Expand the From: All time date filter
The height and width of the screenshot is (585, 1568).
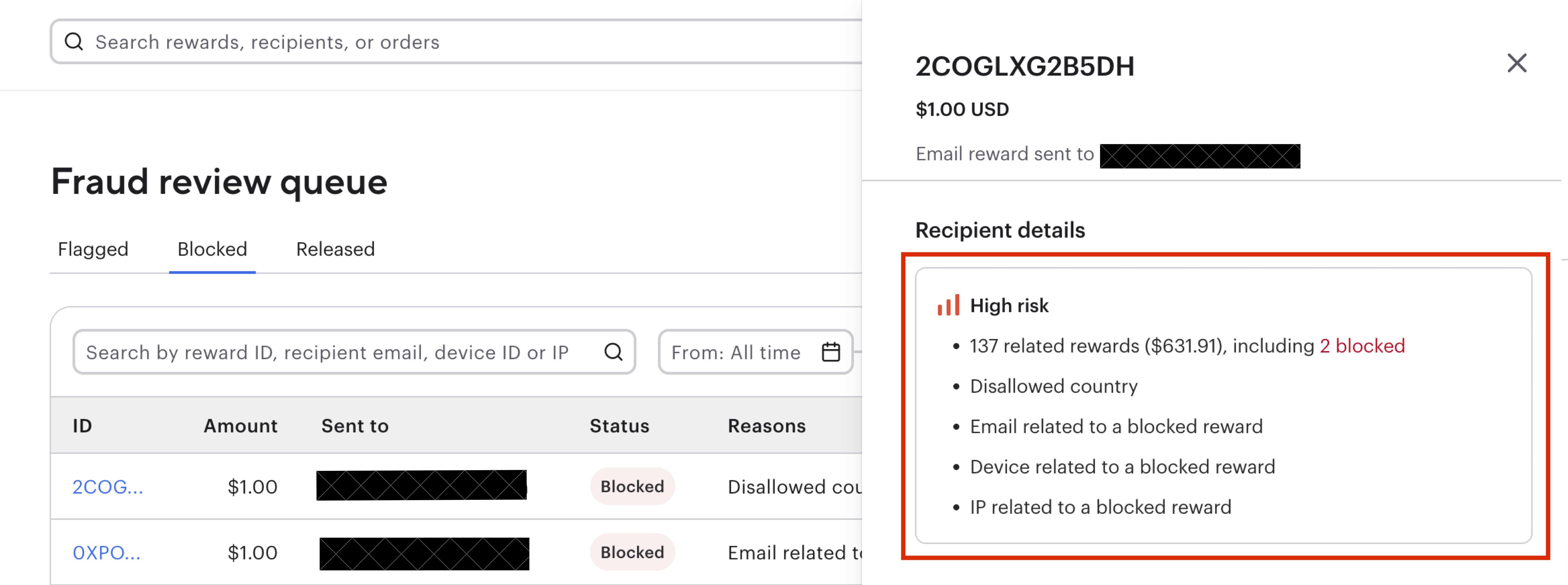coord(737,352)
